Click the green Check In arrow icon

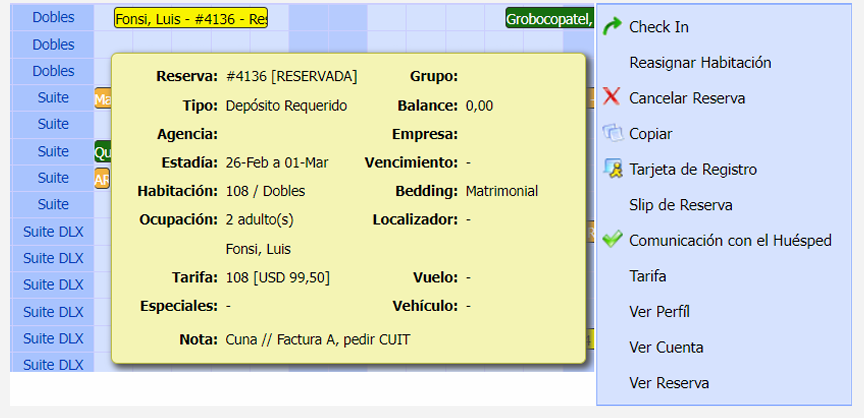point(612,27)
